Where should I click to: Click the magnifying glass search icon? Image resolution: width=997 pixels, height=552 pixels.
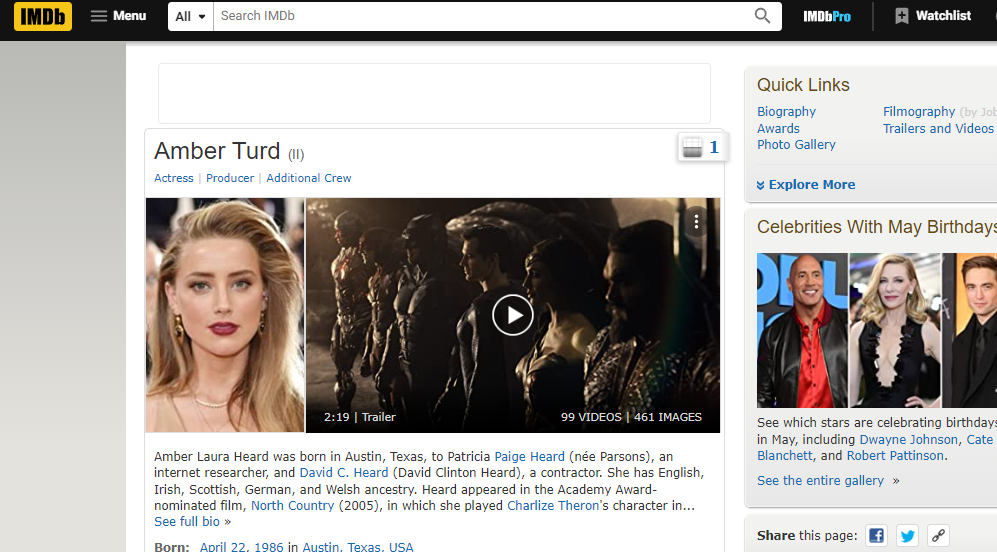pyautogui.click(x=762, y=16)
